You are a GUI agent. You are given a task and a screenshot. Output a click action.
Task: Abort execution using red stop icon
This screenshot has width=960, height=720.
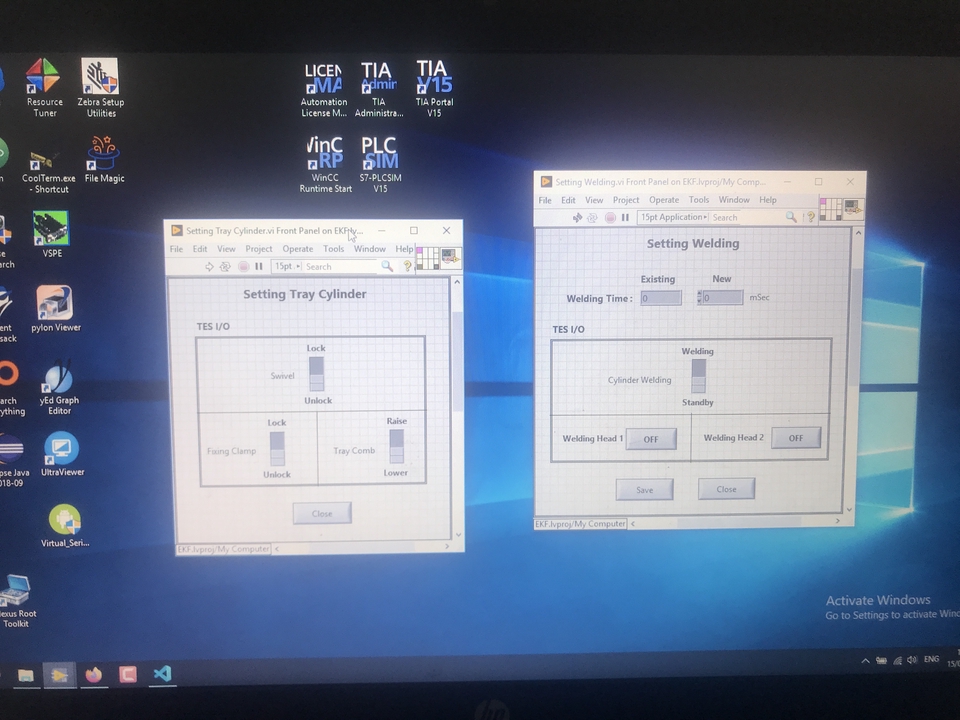pyautogui.click(x=610, y=217)
